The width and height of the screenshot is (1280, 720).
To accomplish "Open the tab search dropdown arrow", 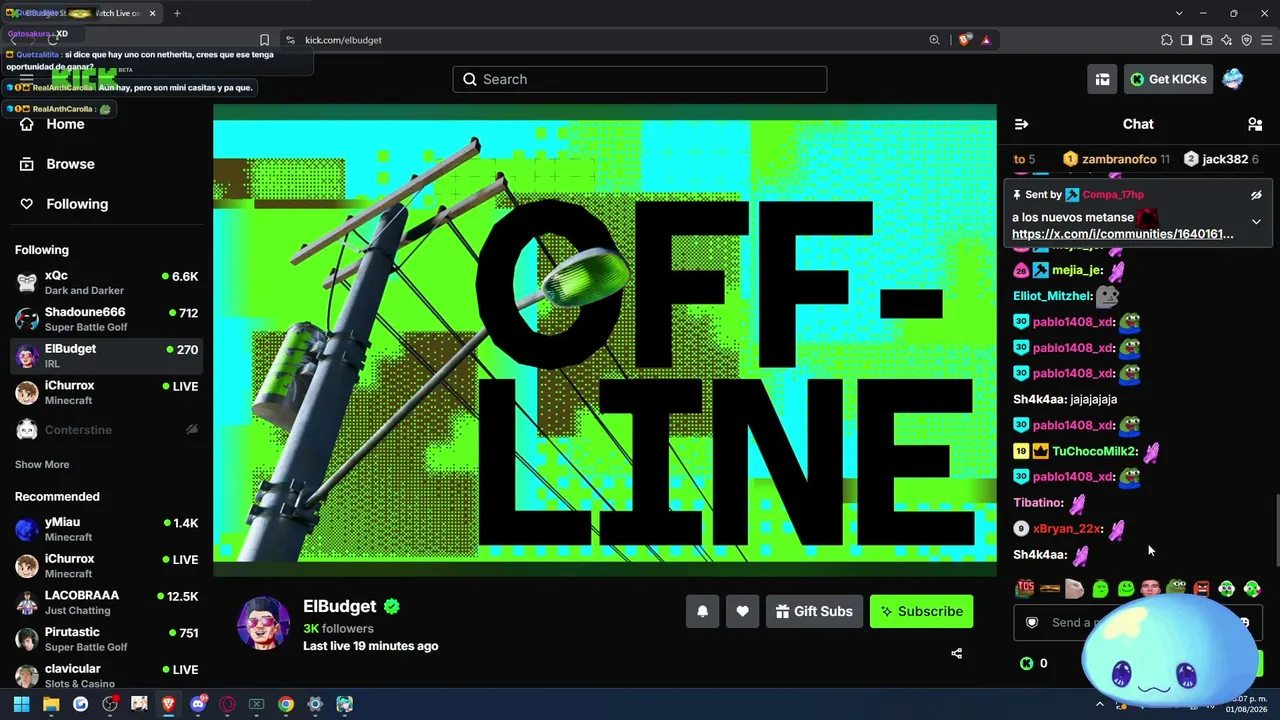I will 1179,13.
